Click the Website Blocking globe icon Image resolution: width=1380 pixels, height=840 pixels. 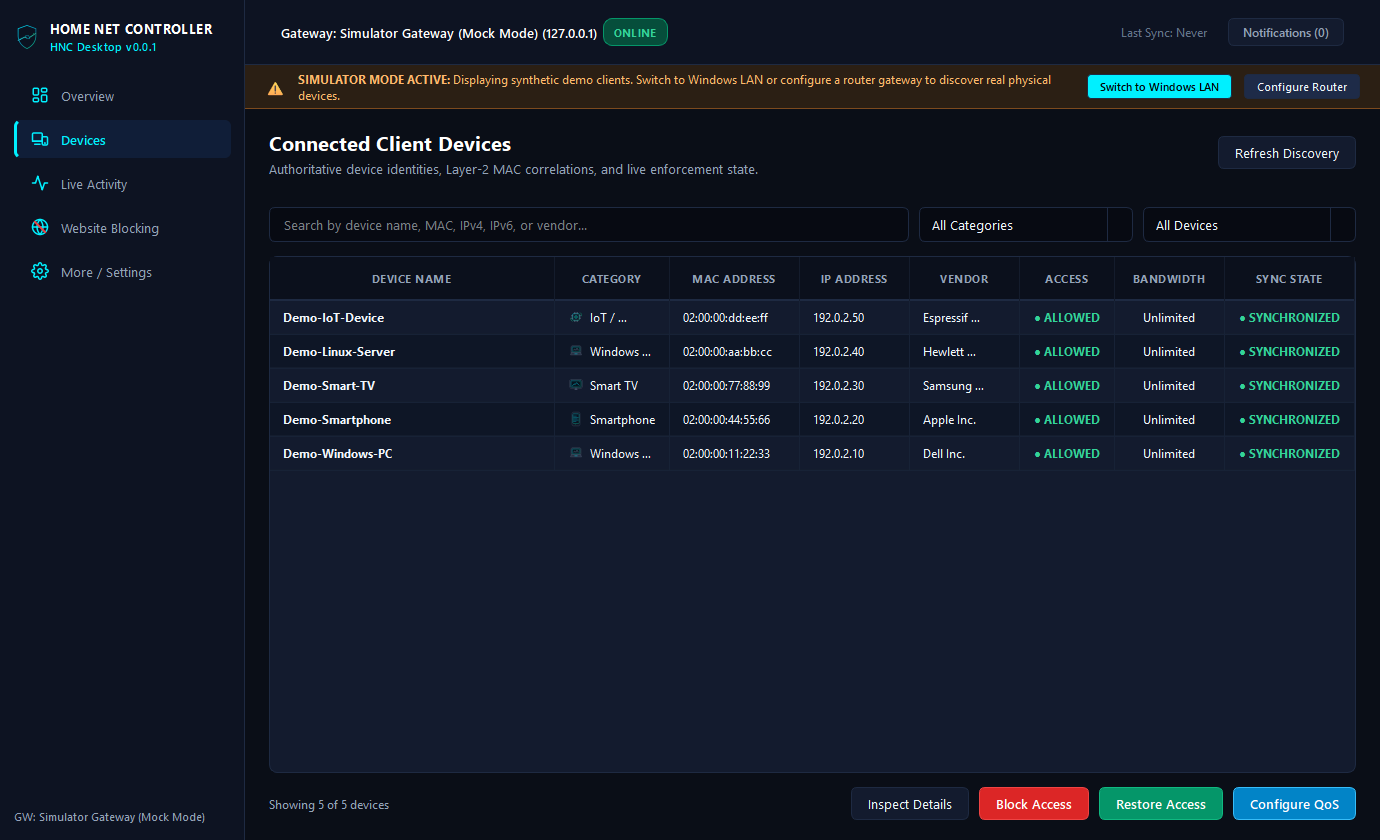40,228
